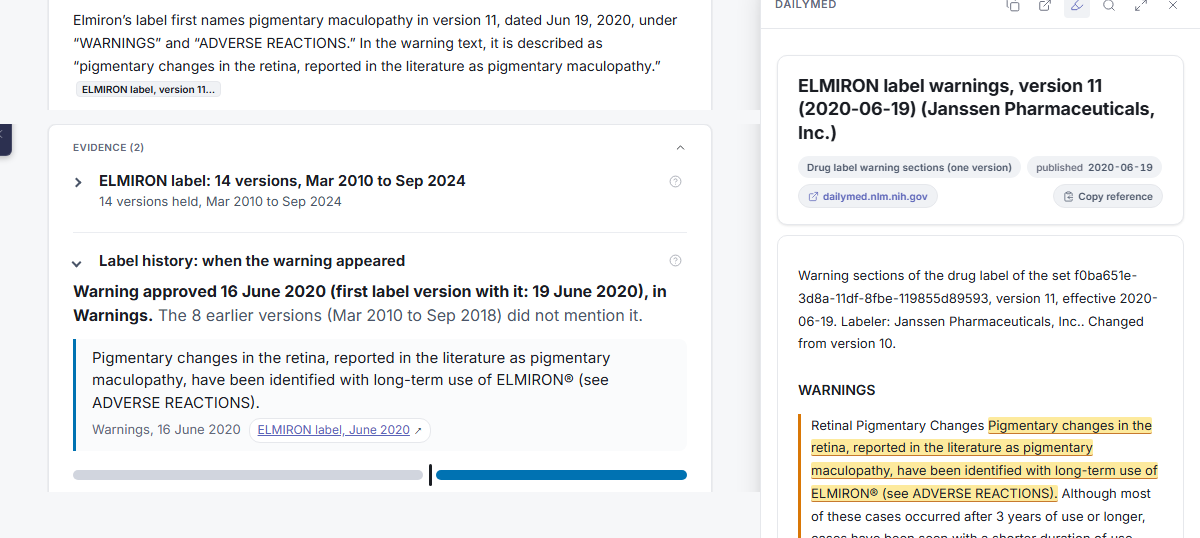Open the ELMIRON label, June 2020 link

click(x=340, y=430)
